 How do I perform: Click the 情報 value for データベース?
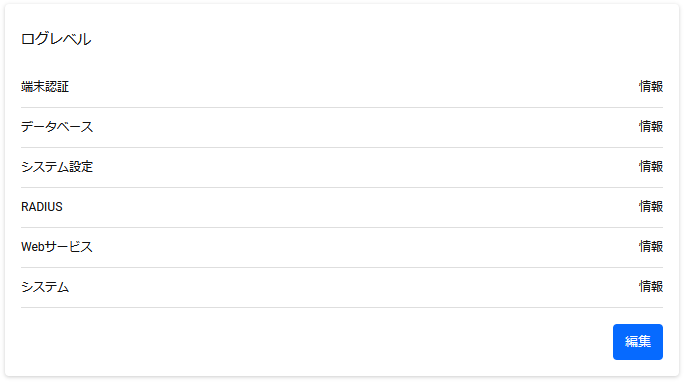click(x=651, y=126)
